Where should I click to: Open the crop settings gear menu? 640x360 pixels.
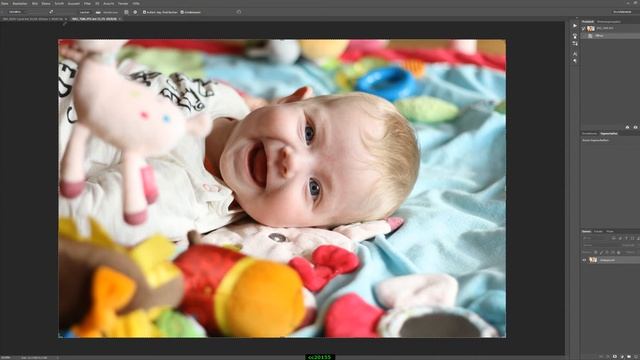(135, 12)
